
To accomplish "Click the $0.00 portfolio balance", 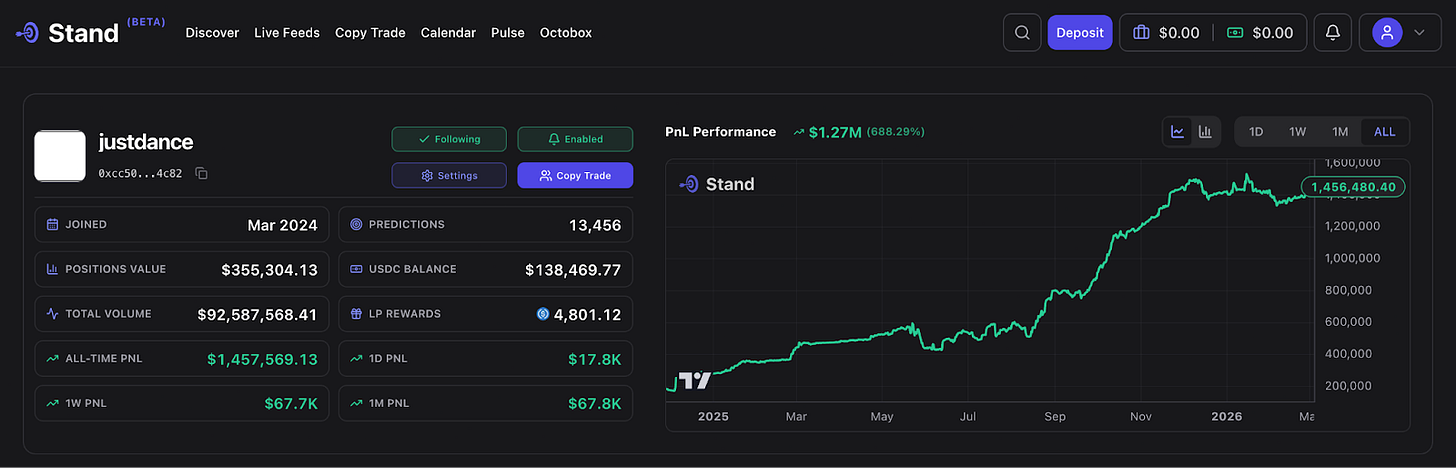I will 1179,33.
